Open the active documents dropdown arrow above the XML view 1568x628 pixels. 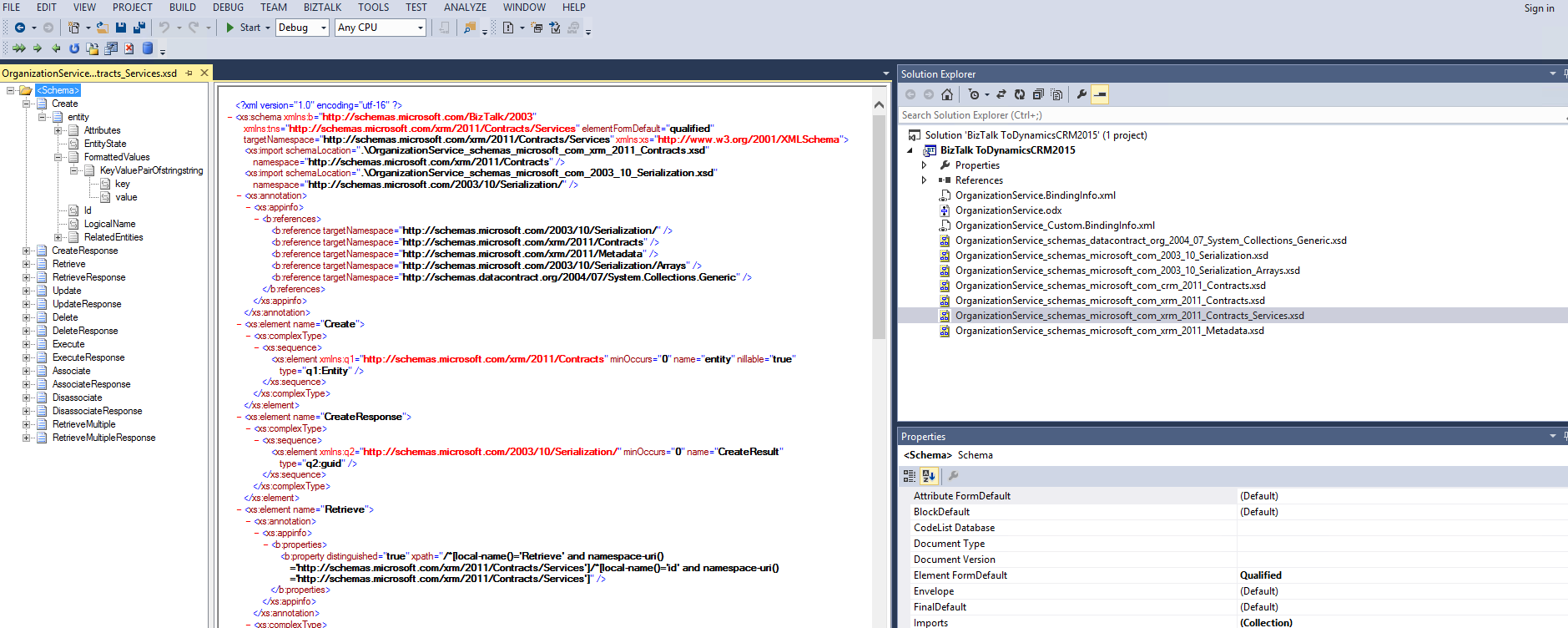[885, 73]
